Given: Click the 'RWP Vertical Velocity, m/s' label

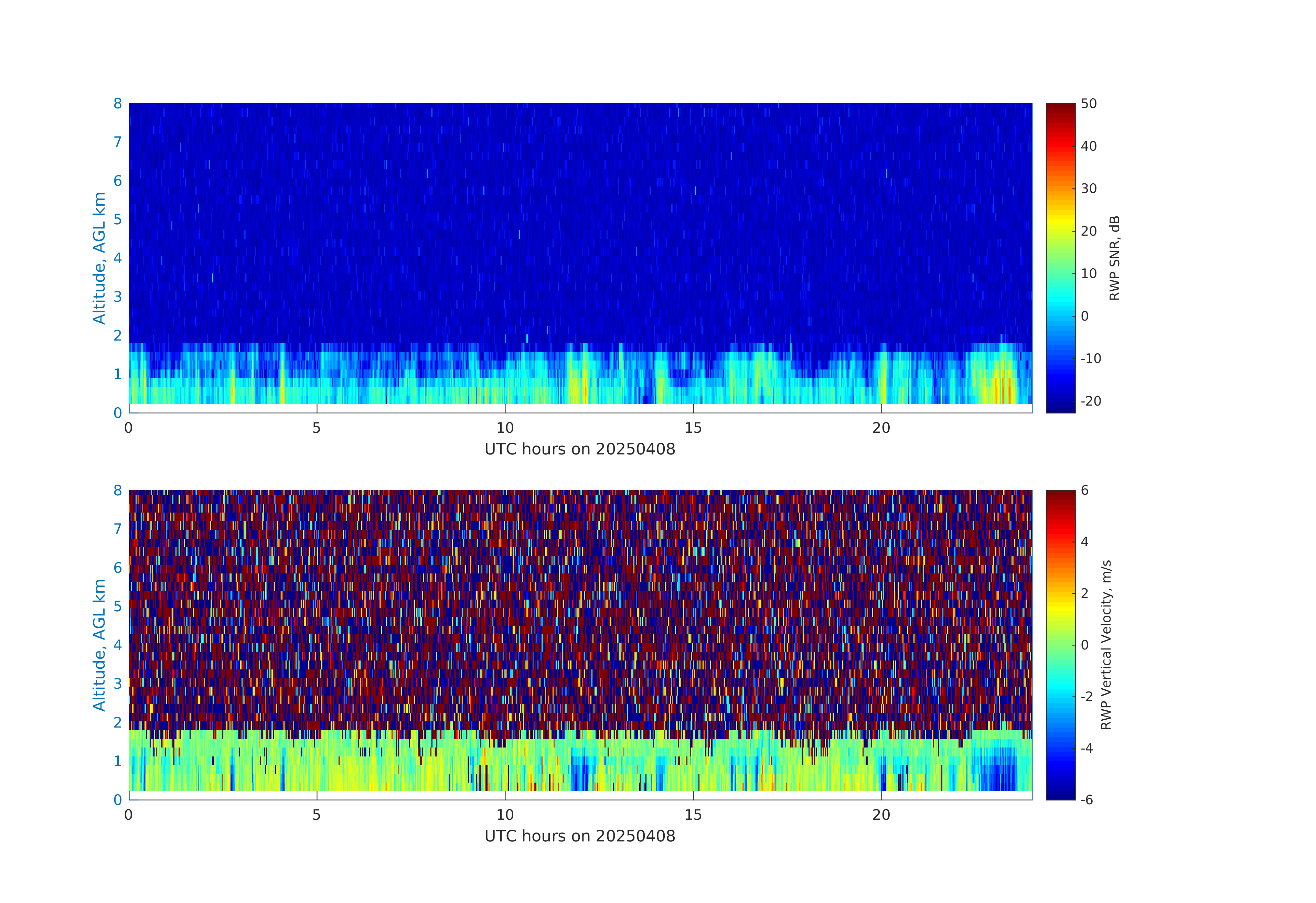Looking at the screenshot, I should (1106, 644).
